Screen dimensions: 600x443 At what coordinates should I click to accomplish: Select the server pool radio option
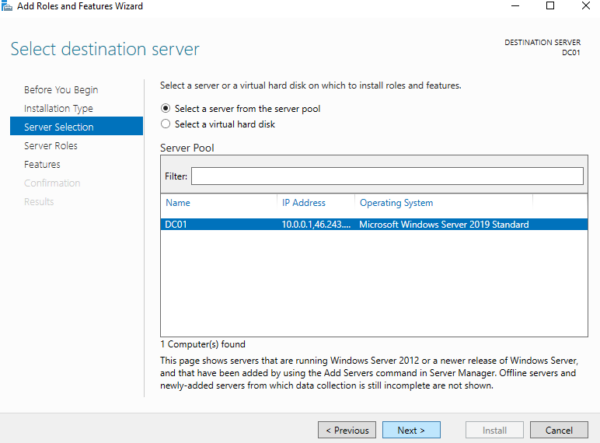(x=166, y=108)
